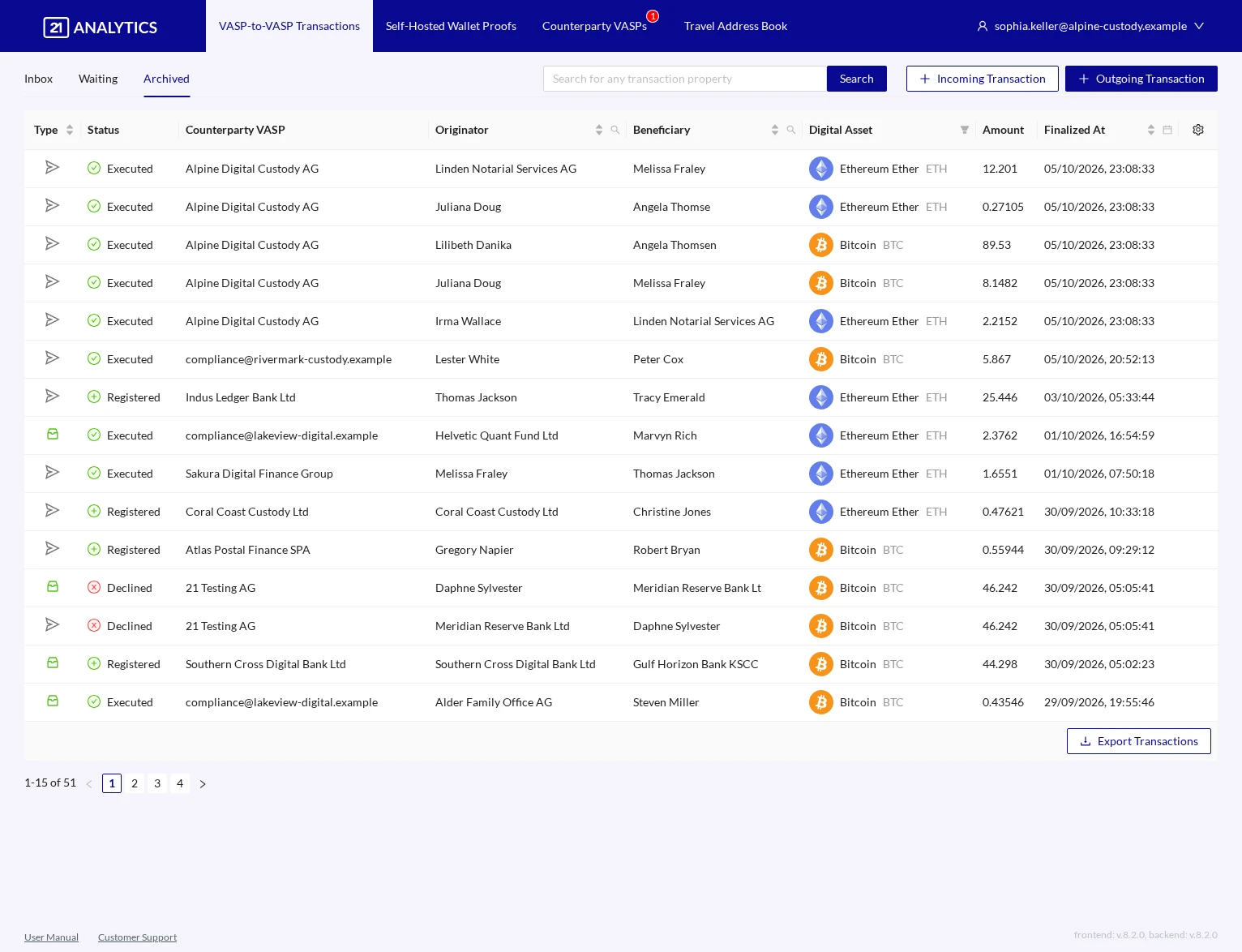This screenshot has width=1242, height=952.
Task: Switch to Counterparty VASPs tab
Action: pos(594,26)
